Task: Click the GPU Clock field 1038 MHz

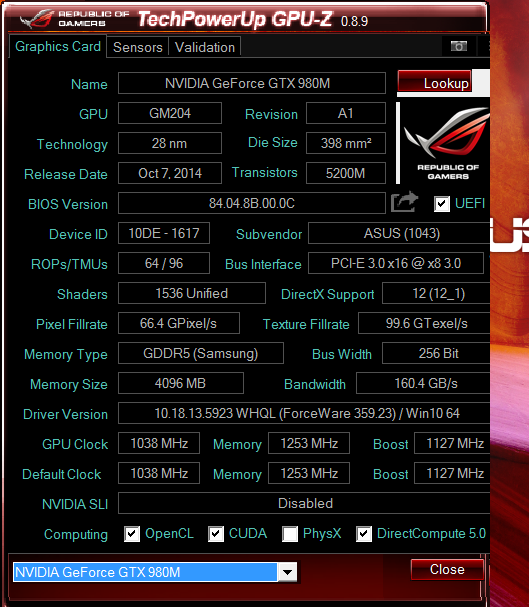Action: 159,443
